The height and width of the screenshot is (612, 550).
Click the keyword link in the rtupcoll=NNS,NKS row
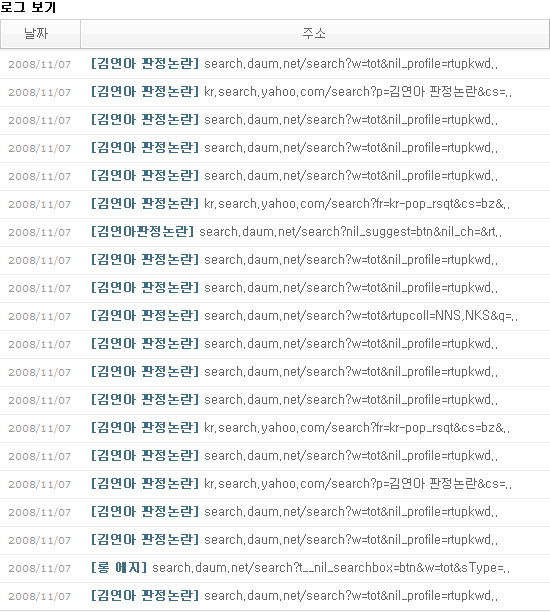point(145,316)
